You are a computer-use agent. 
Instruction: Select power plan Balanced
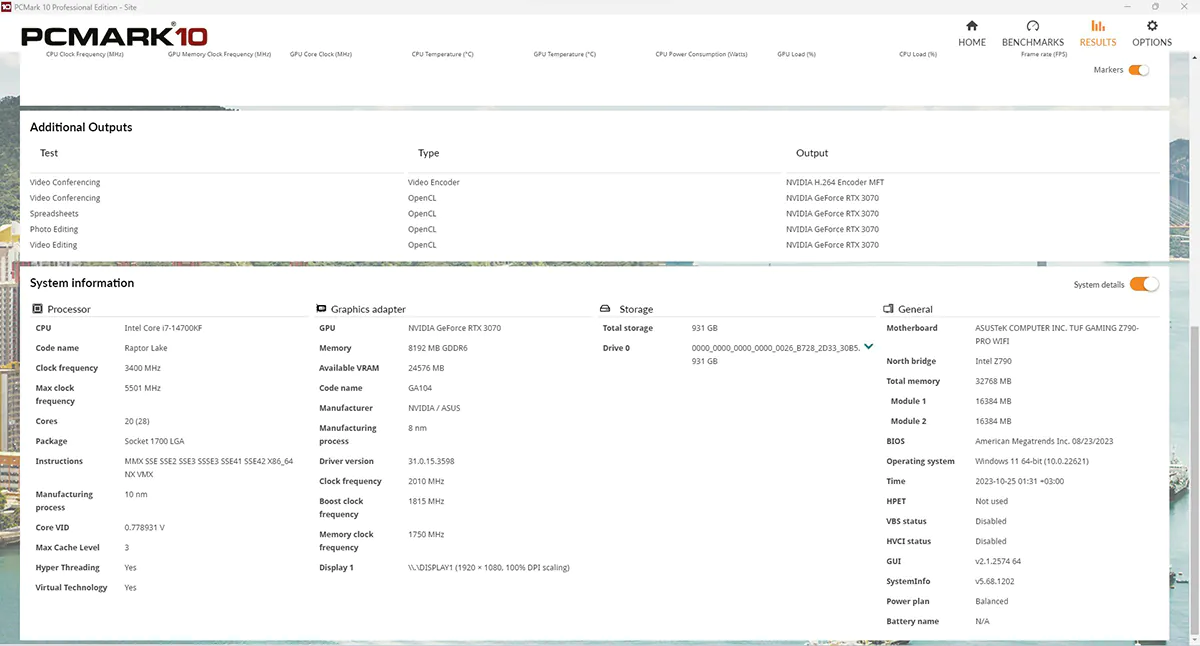(x=992, y=601)
